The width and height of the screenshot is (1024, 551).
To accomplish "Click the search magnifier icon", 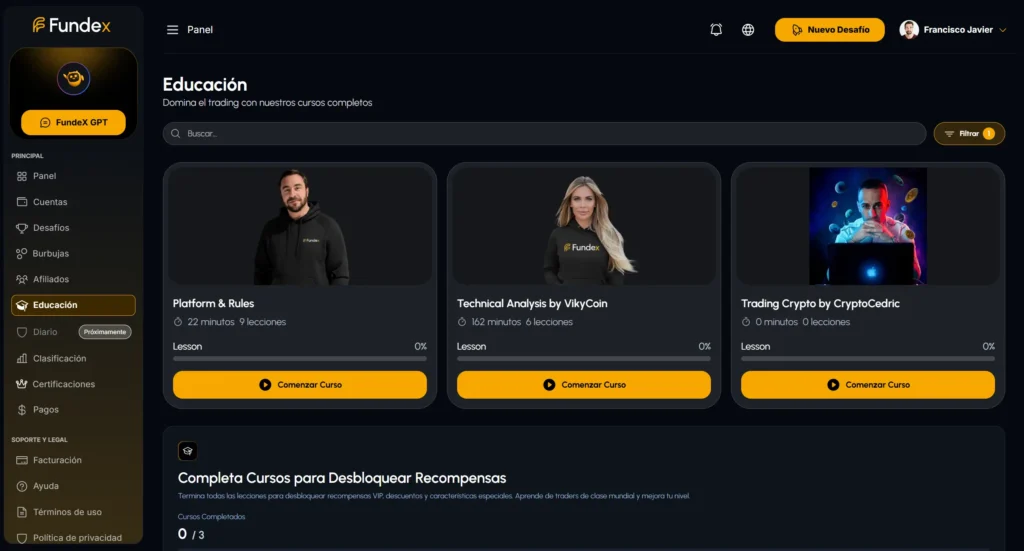I will tap(176, 133).
